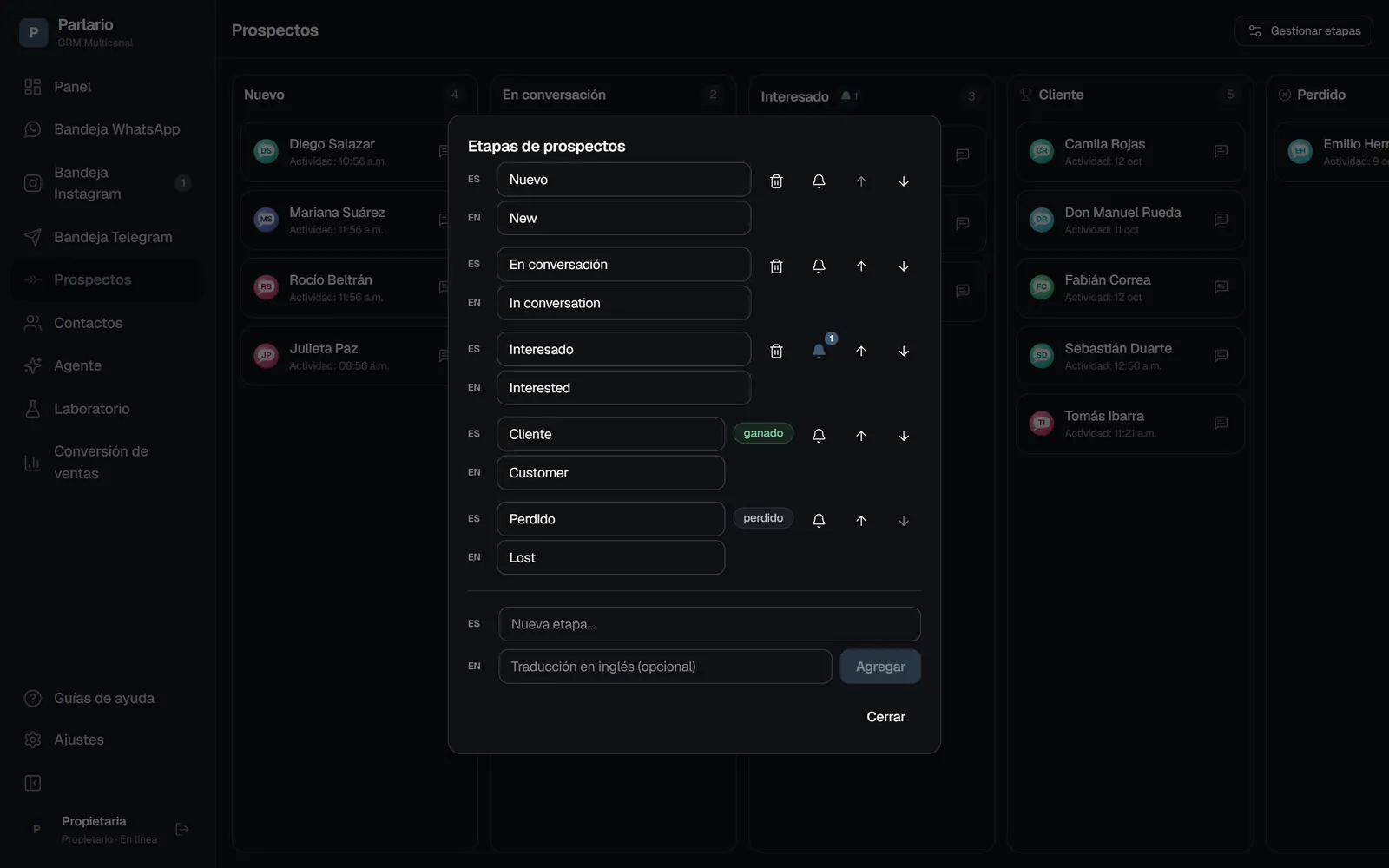This screenshot has height=868, width=1389.
Task: Edit the 'Interested' English field
Action: (623, 388)
